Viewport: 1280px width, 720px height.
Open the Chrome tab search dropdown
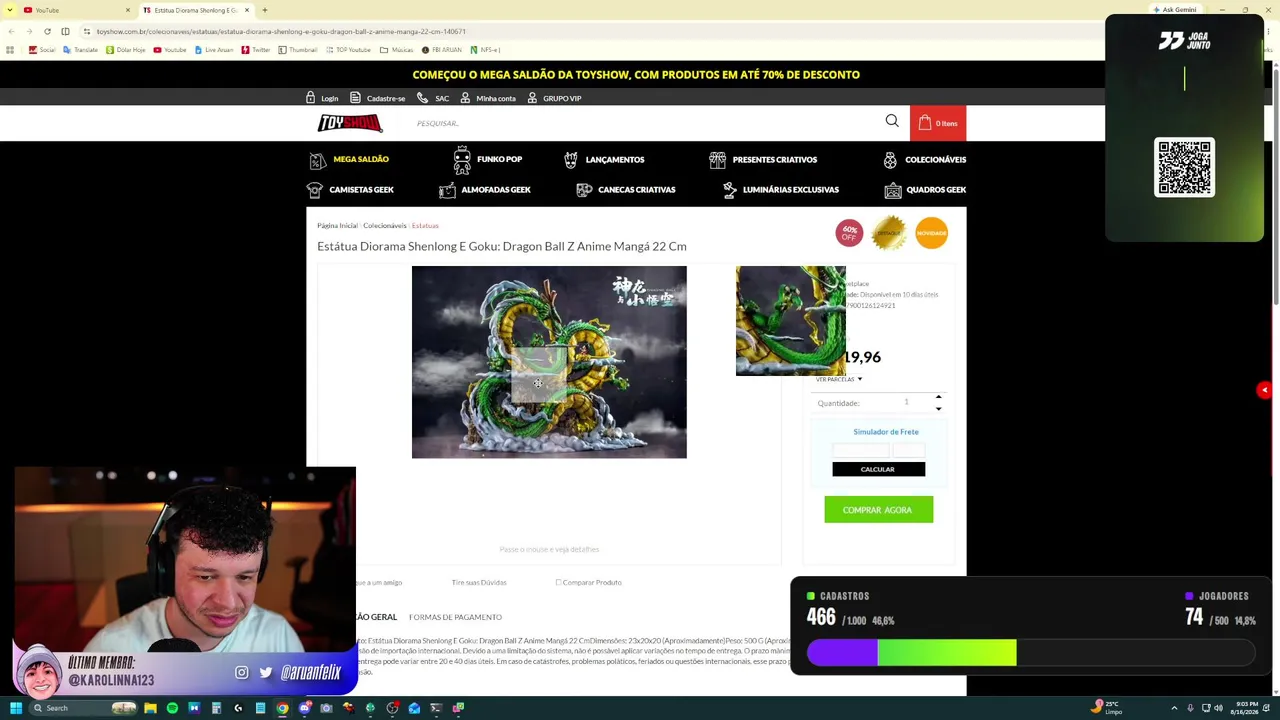[10, 10]
